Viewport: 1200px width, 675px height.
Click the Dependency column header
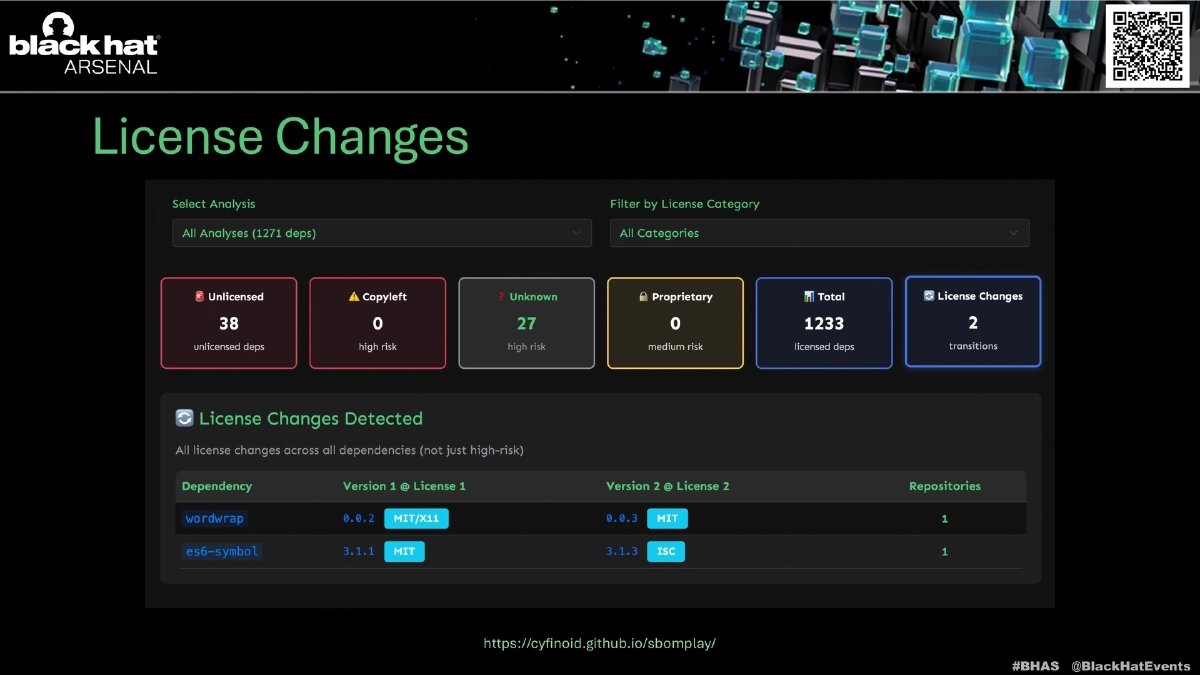pyautogui.click(x=217, y=486)
